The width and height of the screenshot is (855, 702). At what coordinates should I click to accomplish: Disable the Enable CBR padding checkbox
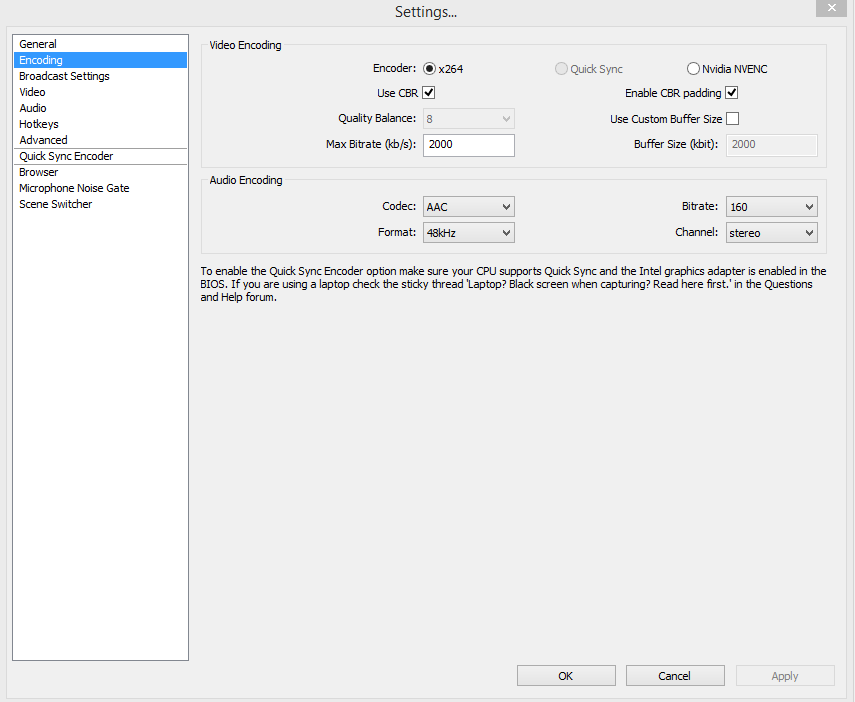point(732,93)
